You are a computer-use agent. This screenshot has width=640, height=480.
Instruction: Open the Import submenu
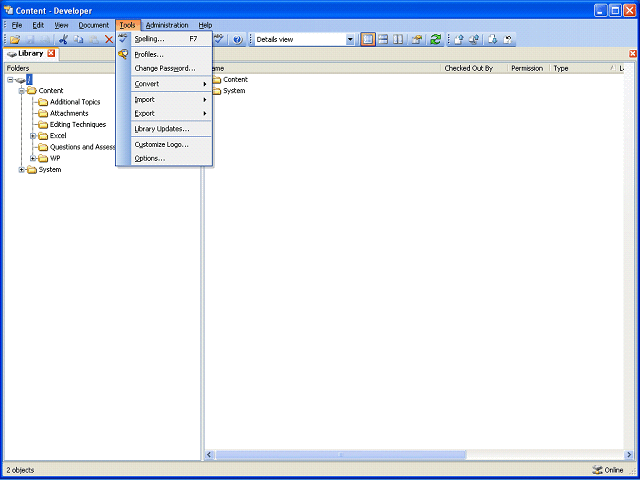pos(171,100)
